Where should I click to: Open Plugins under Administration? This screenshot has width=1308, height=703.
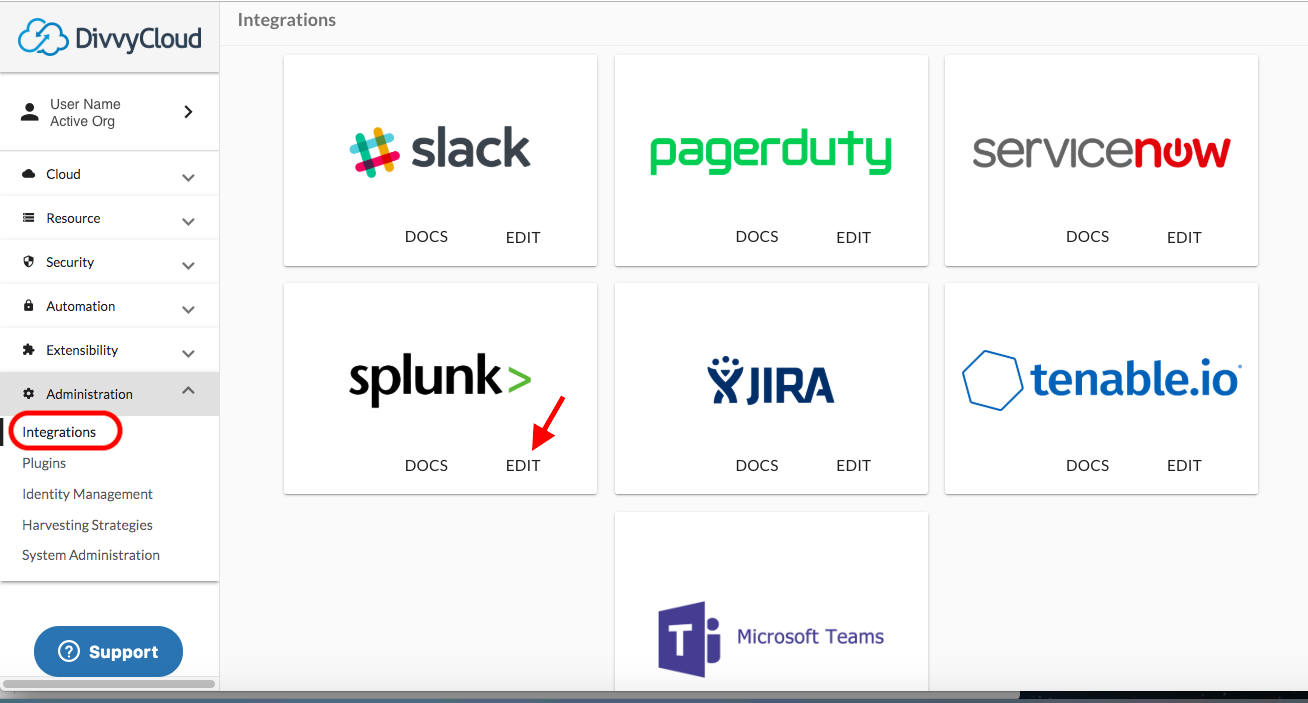coord(44,463)
